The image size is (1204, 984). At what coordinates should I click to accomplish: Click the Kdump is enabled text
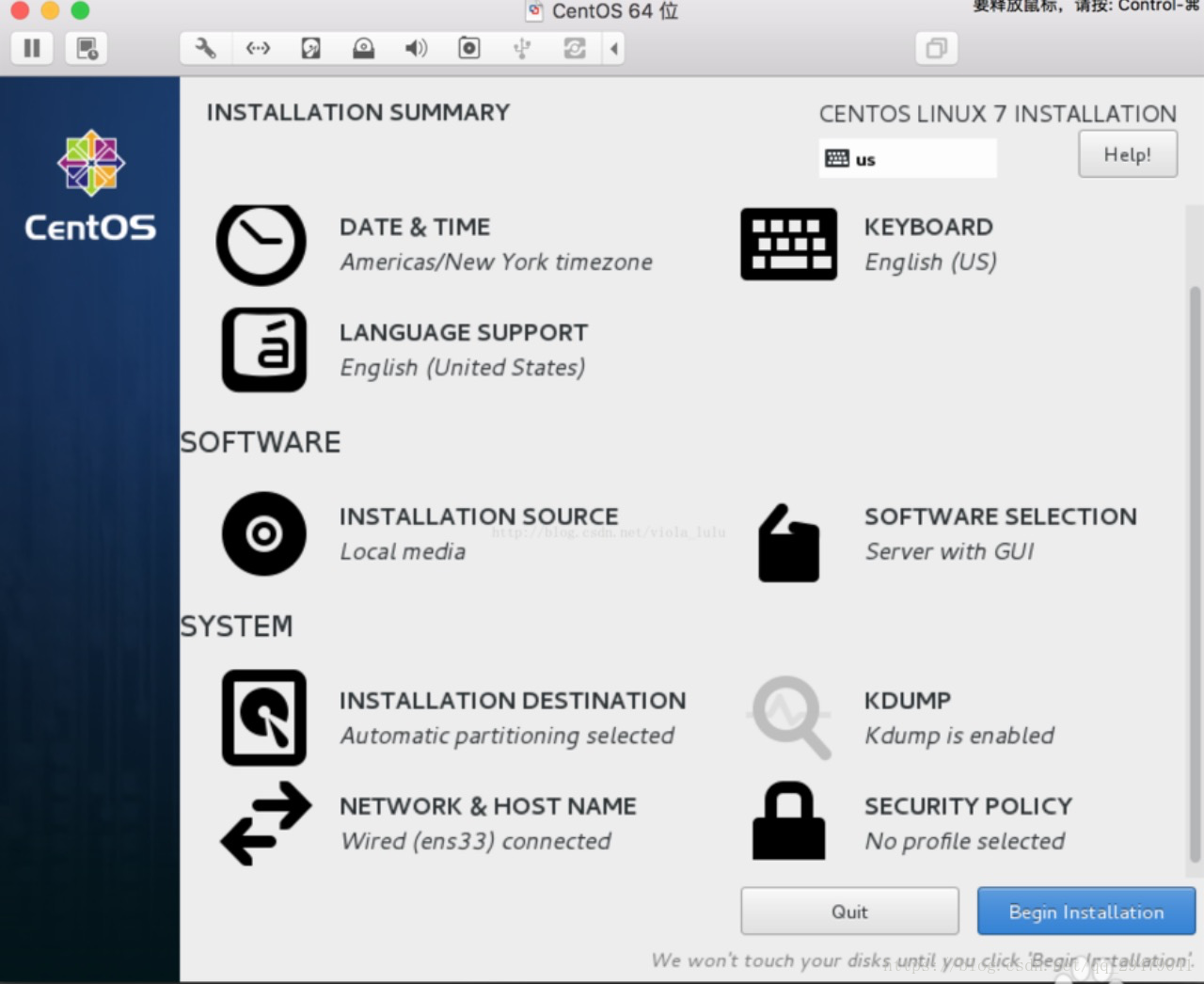(x=959, y=736)
